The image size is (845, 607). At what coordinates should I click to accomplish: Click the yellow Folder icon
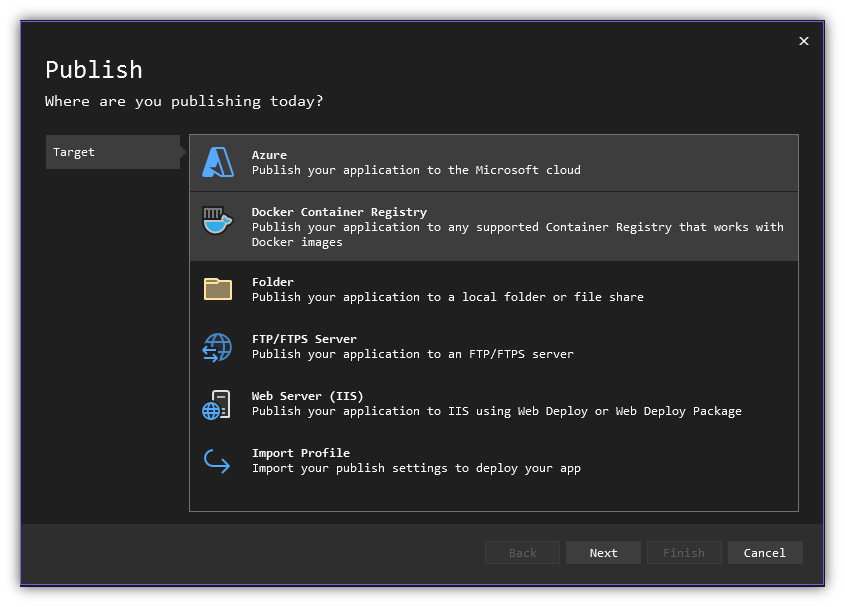click(x=218, y=289)
